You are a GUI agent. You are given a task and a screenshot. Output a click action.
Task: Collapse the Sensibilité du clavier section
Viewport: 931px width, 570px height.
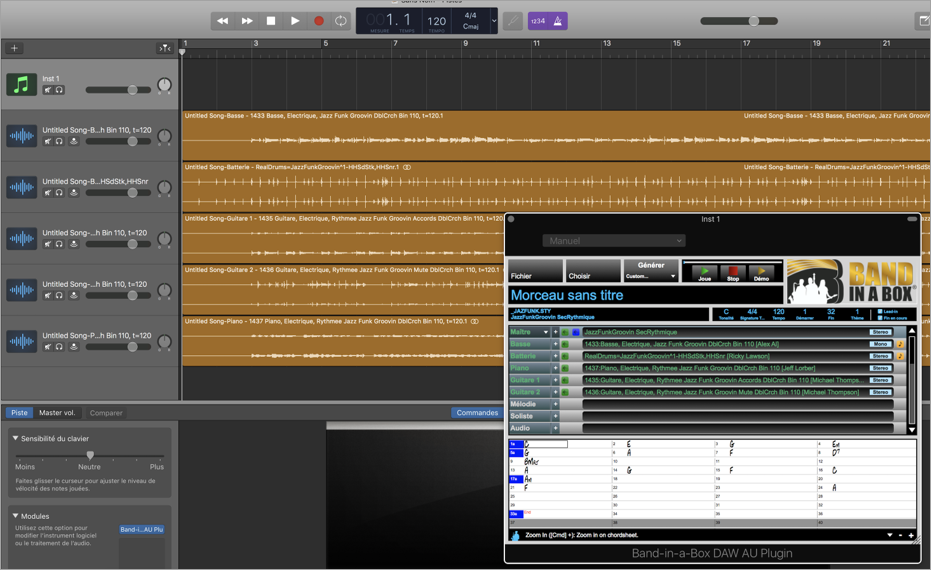pyautogui.click(x=16, y=438)
